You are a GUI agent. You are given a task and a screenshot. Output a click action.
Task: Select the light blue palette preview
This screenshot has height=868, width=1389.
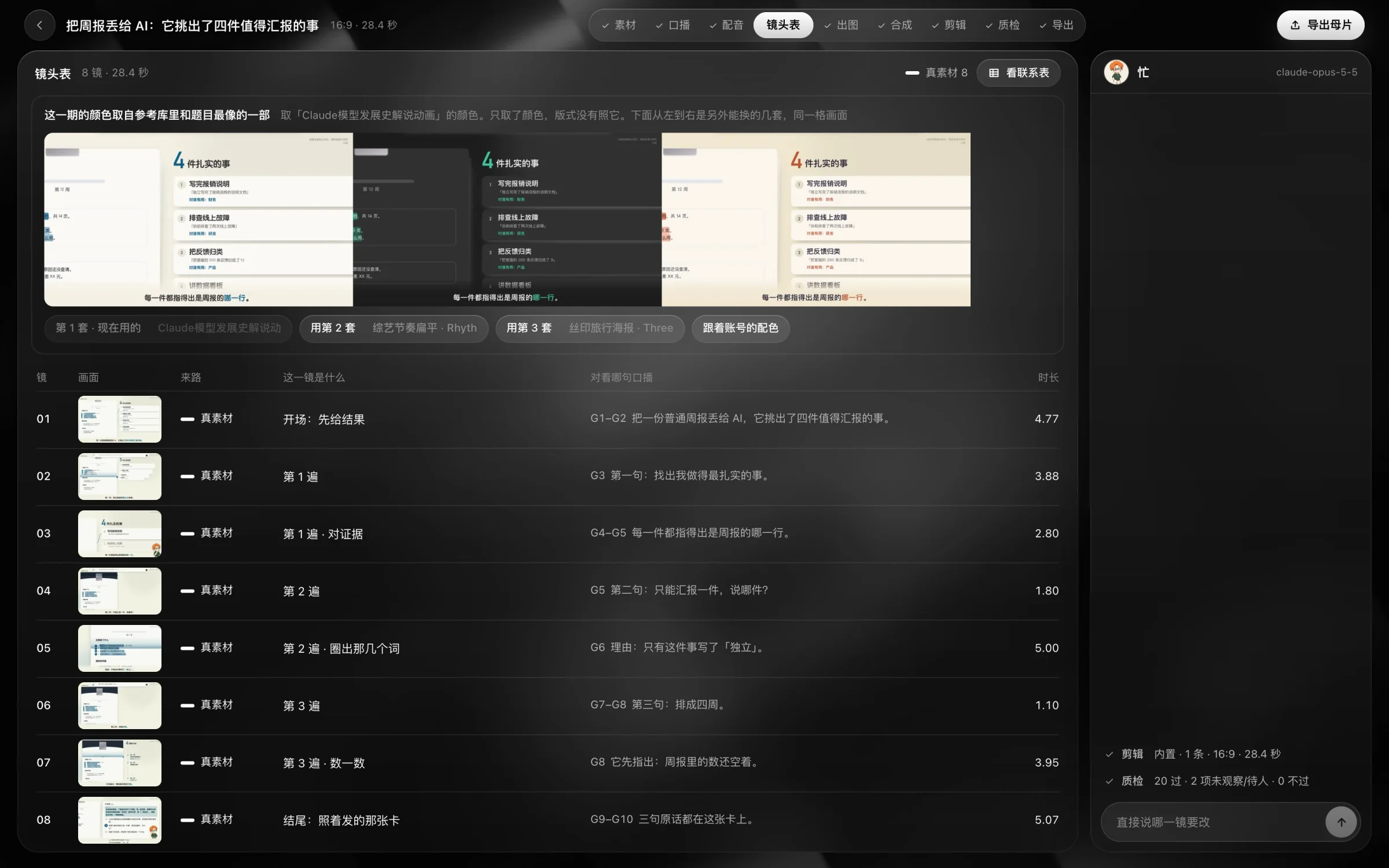(x=199, y=219)
